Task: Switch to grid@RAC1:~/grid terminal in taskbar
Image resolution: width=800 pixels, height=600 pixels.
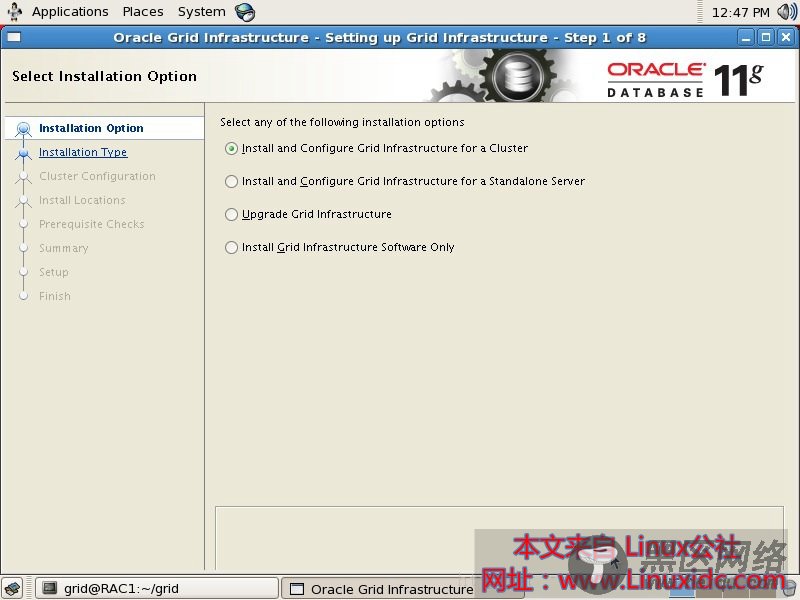Action: point(157,589)
